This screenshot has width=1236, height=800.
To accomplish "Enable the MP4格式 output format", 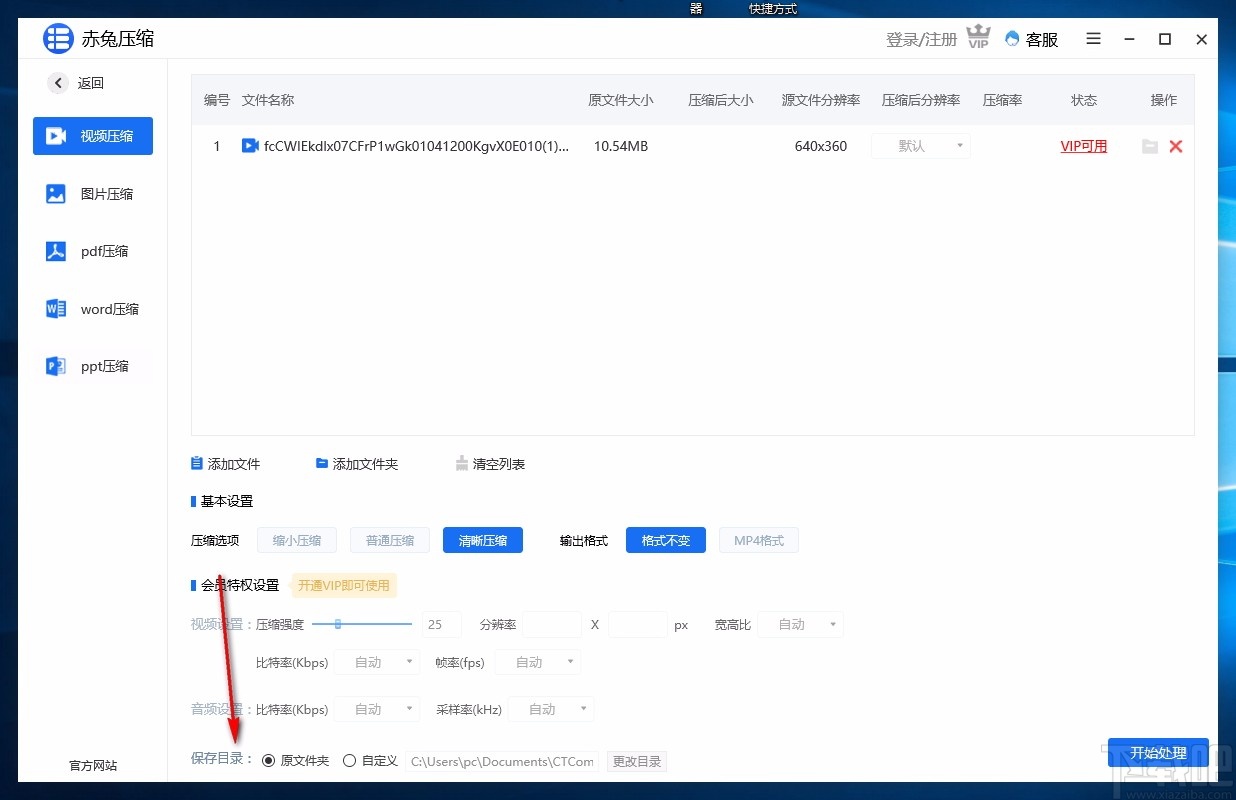I will click(758, 540).
